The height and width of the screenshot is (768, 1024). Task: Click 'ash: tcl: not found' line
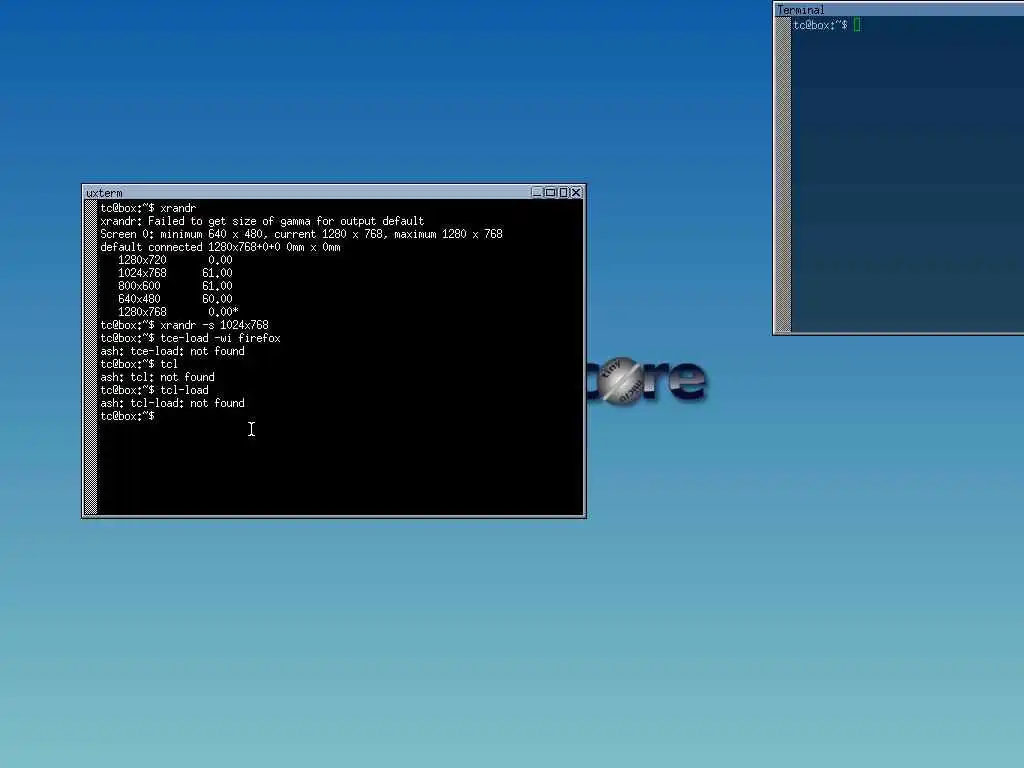(x=157, y=377)
